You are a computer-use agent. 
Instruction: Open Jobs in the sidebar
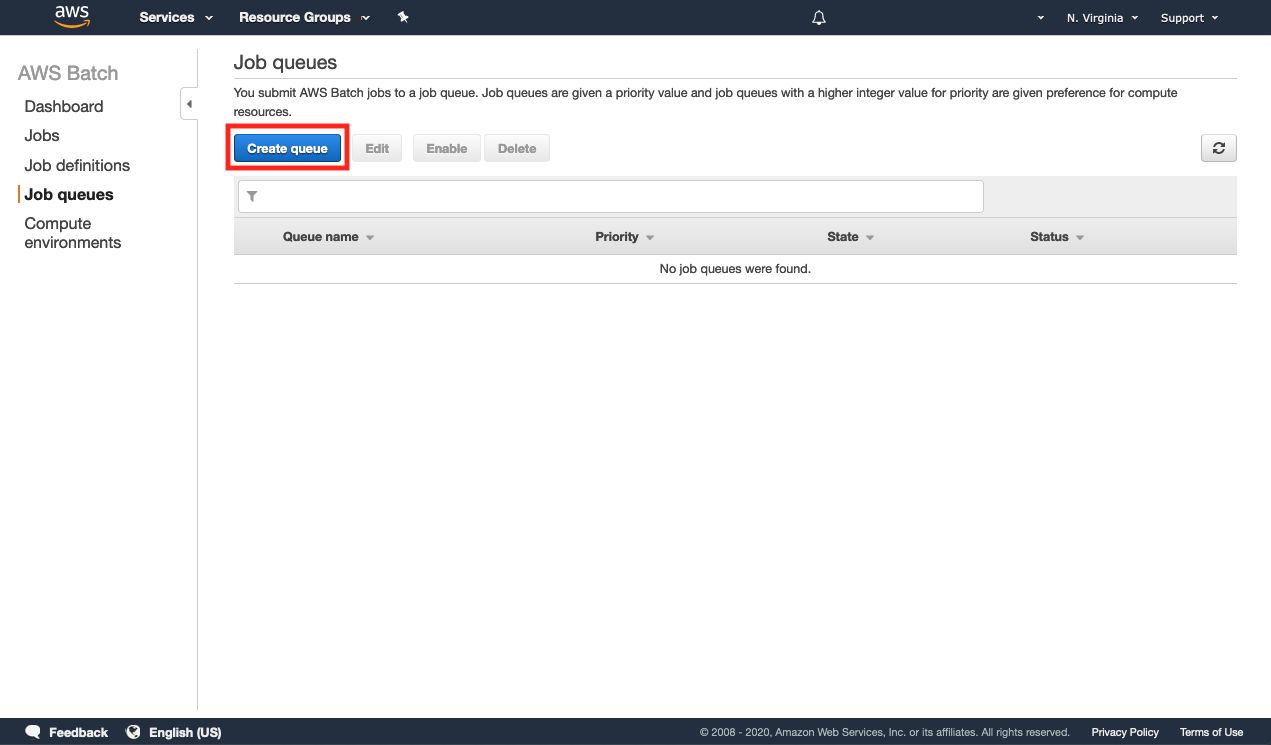(x=42, y=135)
